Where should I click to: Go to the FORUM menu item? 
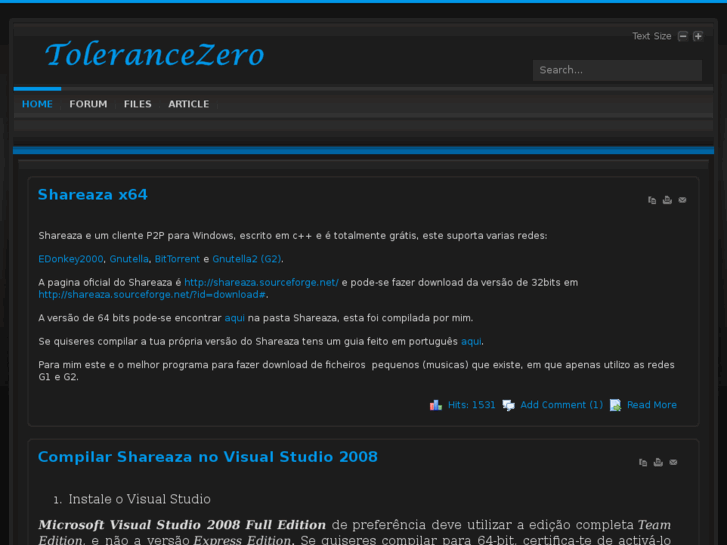(88, 104)
